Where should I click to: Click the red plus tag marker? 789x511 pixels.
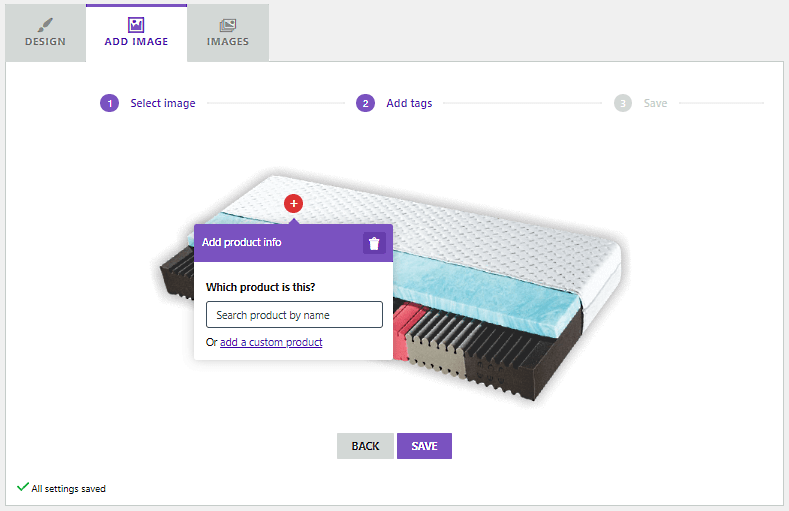coord(293,204)
